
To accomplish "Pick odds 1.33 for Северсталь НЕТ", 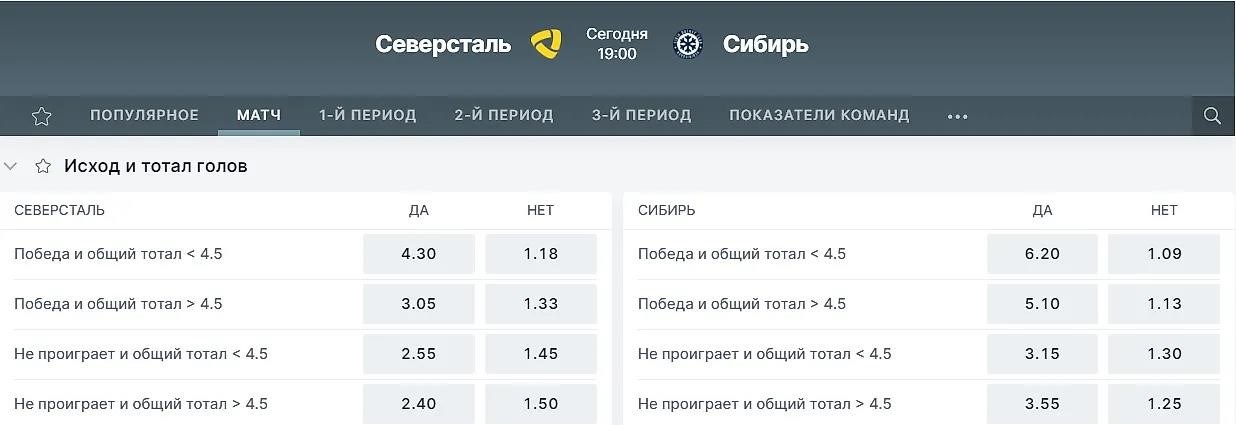I will coord(541,304).
